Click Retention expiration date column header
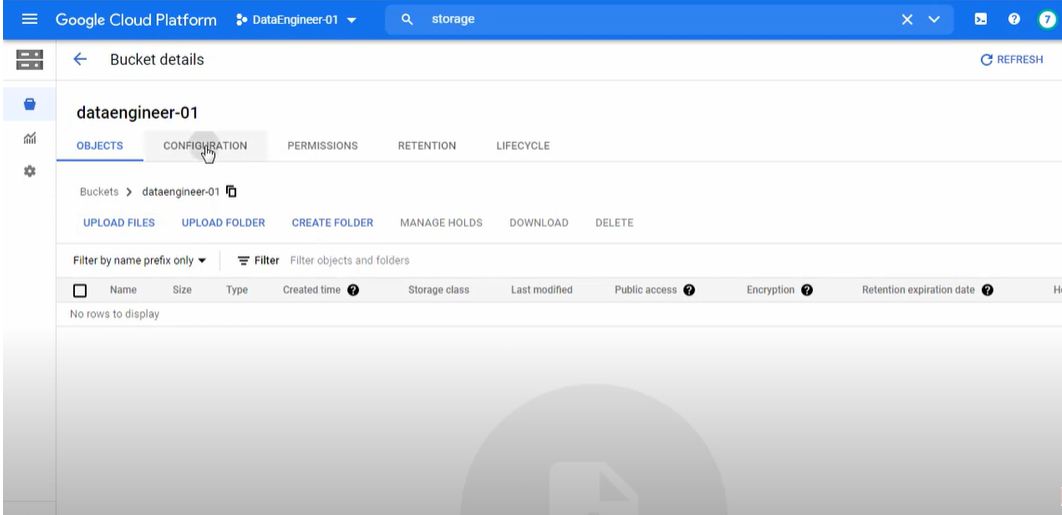The width and height of the screenshot is (1062, 515). pyautogui.click(x=918, y=290)
